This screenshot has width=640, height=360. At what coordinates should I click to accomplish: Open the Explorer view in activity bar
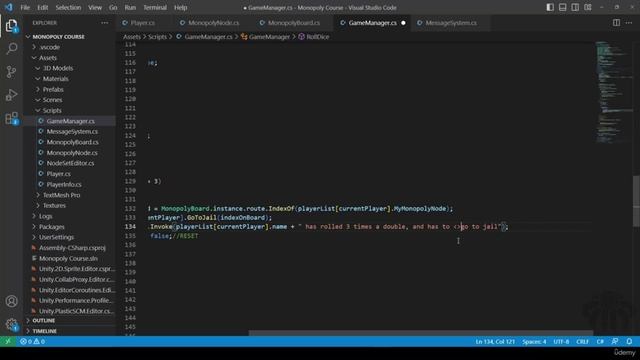11,26
